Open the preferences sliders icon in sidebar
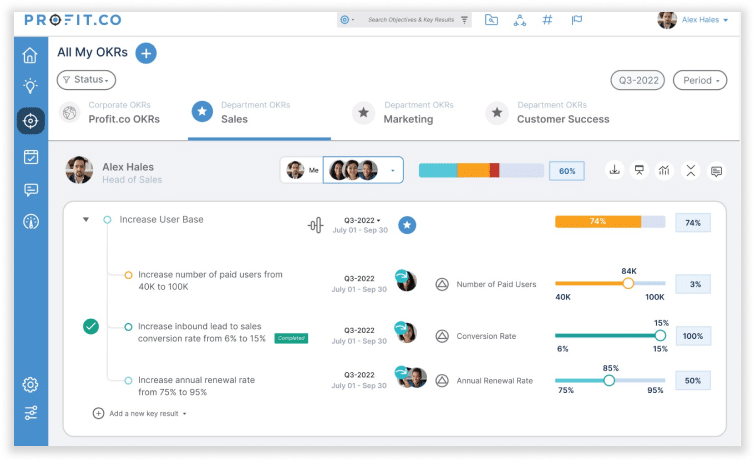The width and height of the screenshot is (755, 462). (x=30, y=413)
